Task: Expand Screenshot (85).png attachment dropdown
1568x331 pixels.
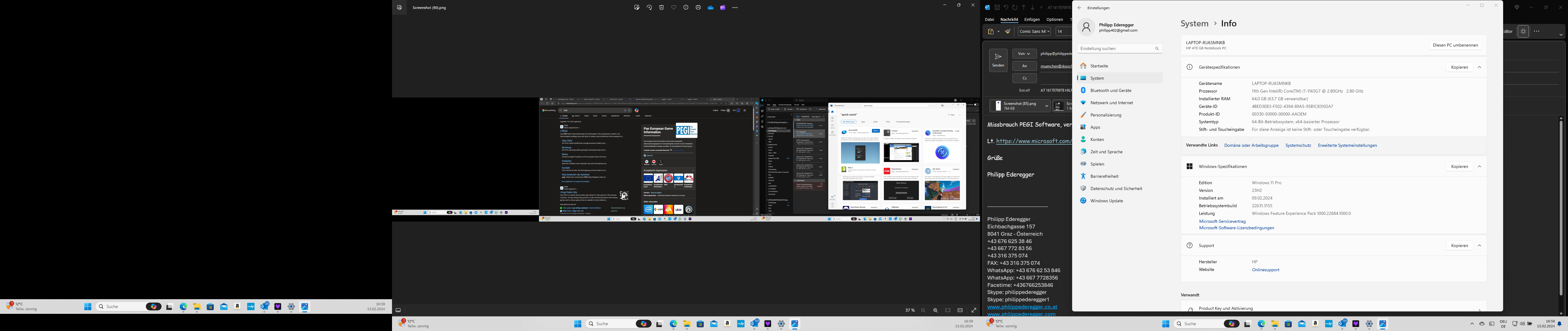Action: coord(1046,106)
